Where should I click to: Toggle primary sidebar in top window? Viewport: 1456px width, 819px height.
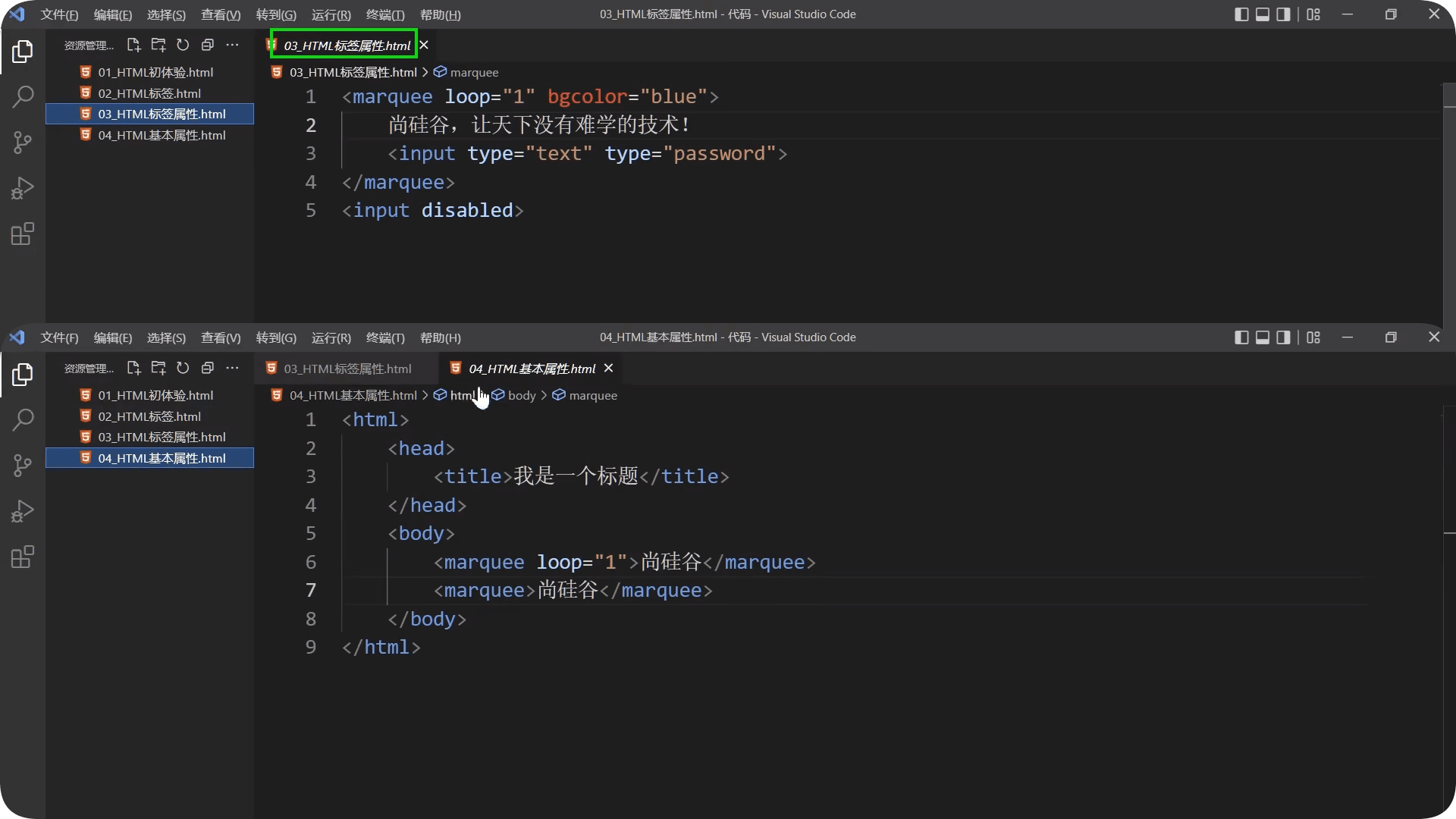[x=1241, y=14]
